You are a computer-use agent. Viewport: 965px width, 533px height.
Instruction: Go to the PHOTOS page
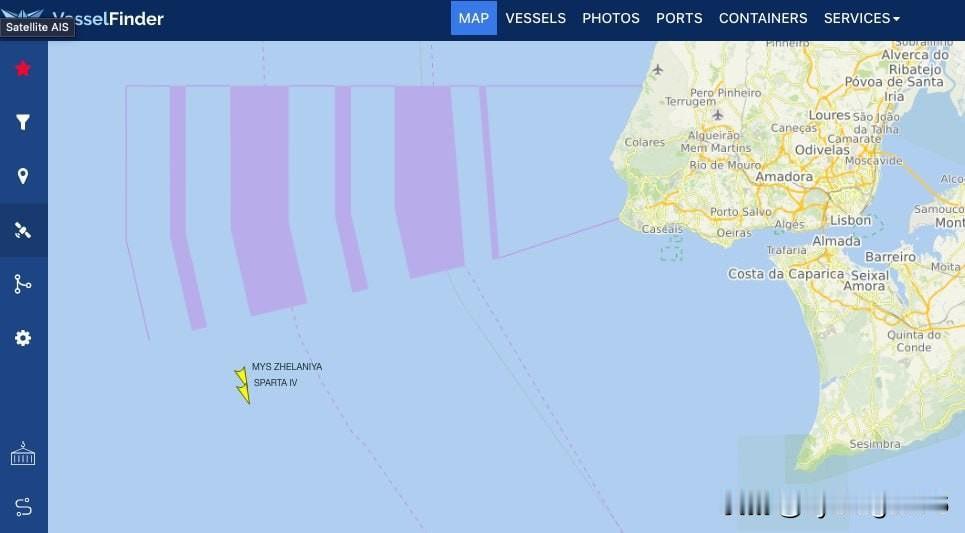[x=611, y=18]
